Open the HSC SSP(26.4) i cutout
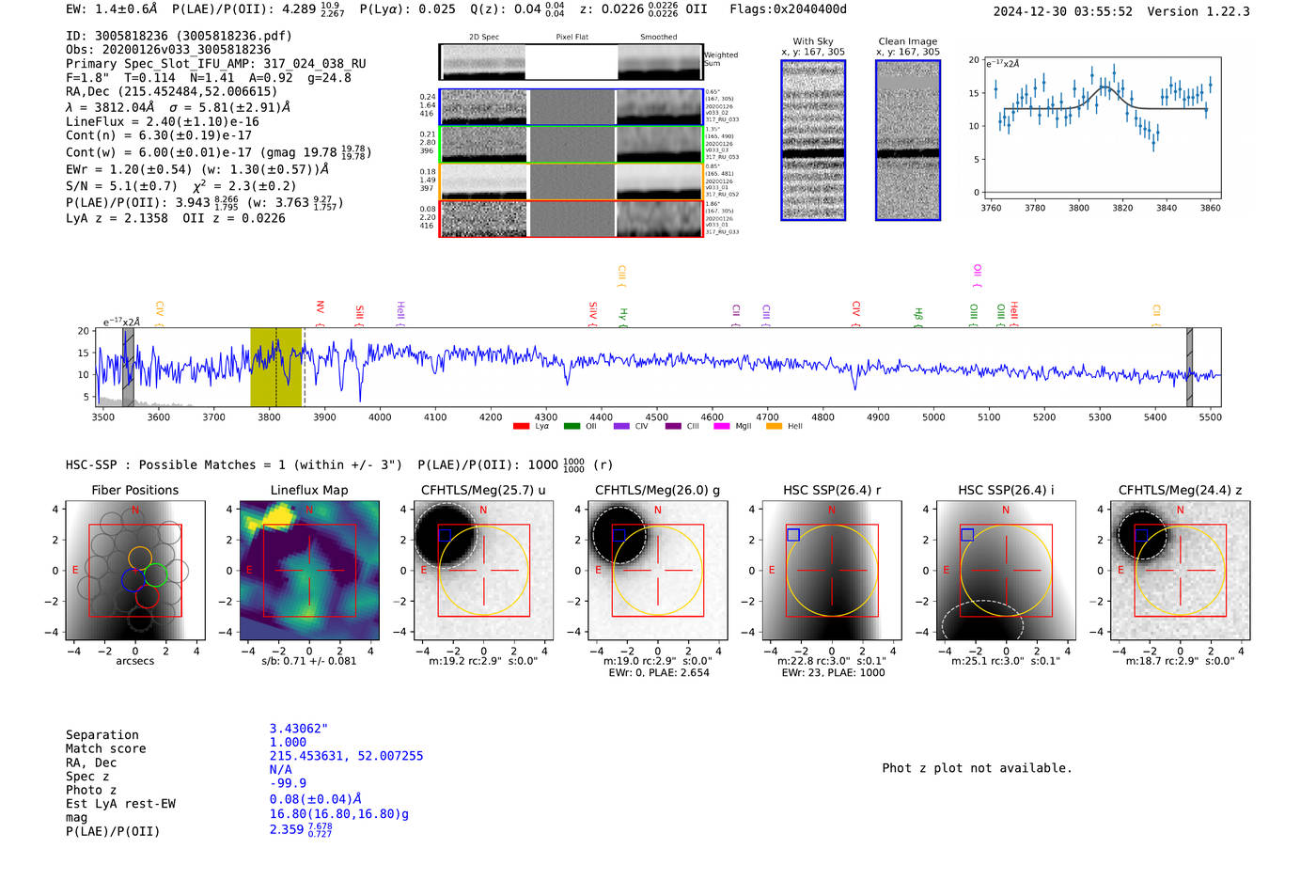 click(1006, 571)
